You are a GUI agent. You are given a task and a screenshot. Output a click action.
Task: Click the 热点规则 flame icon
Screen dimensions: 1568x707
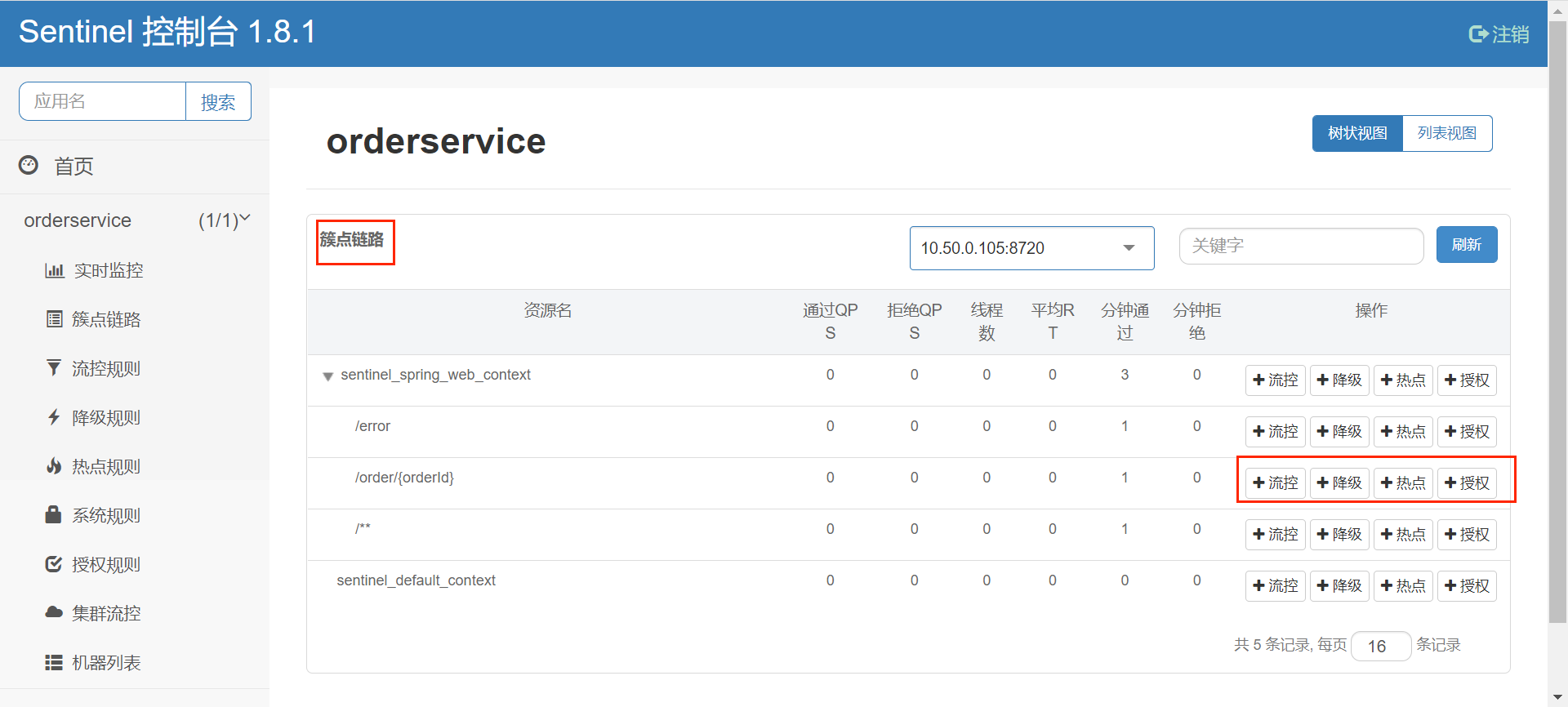click(54, 466)
